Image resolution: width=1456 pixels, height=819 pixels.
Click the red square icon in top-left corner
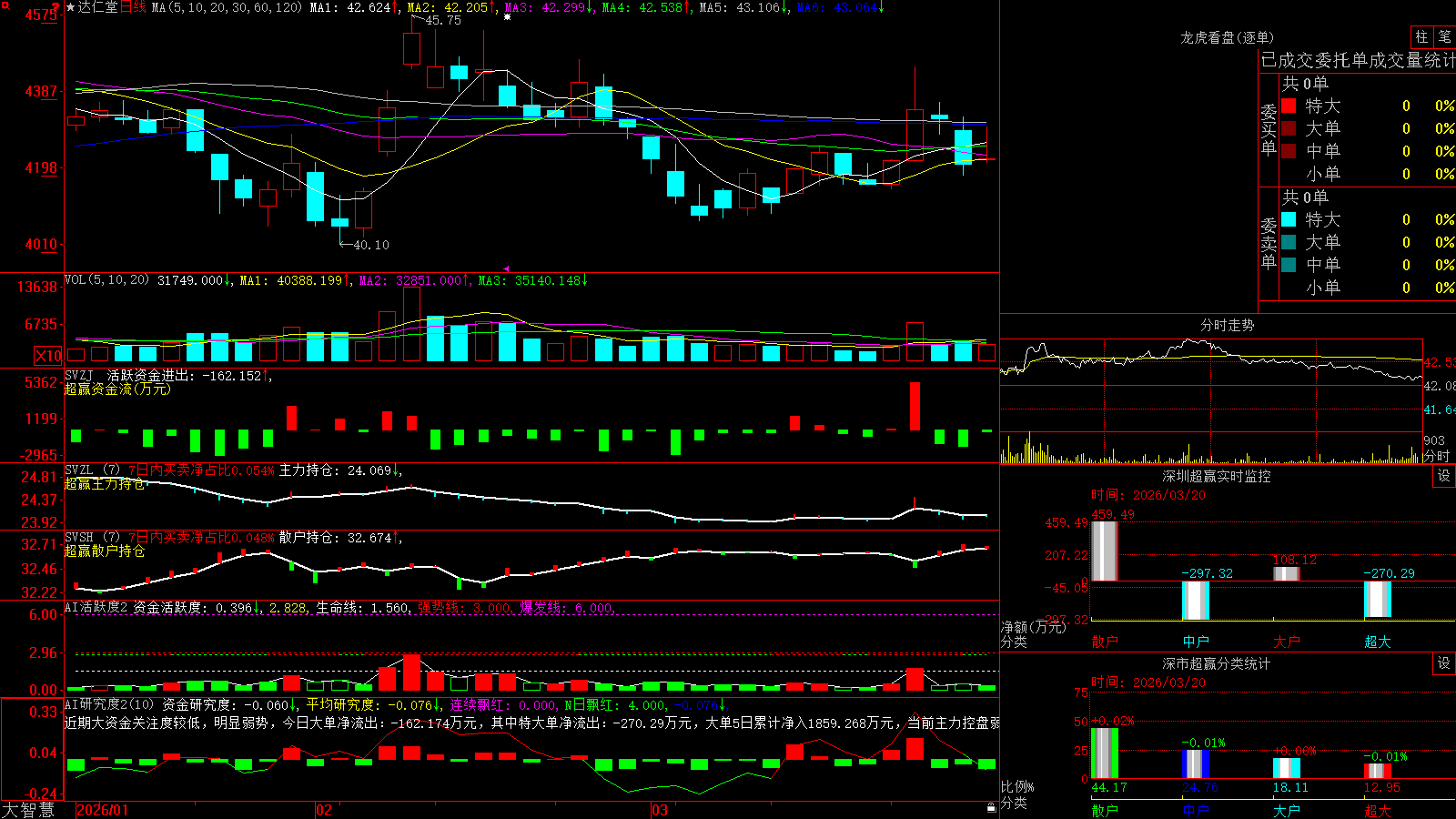(4, 4)
